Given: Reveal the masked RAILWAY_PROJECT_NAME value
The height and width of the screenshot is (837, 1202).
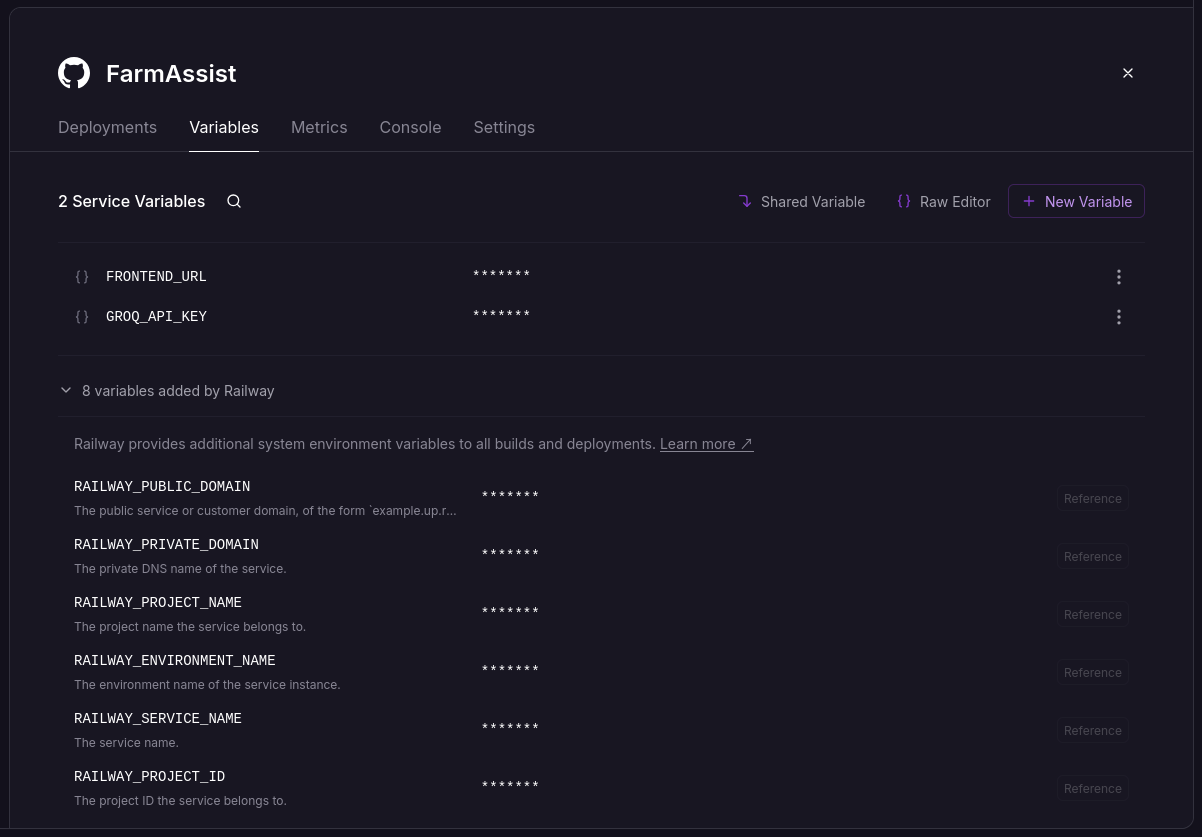Looking at the screenshot, I should (510, 612).
